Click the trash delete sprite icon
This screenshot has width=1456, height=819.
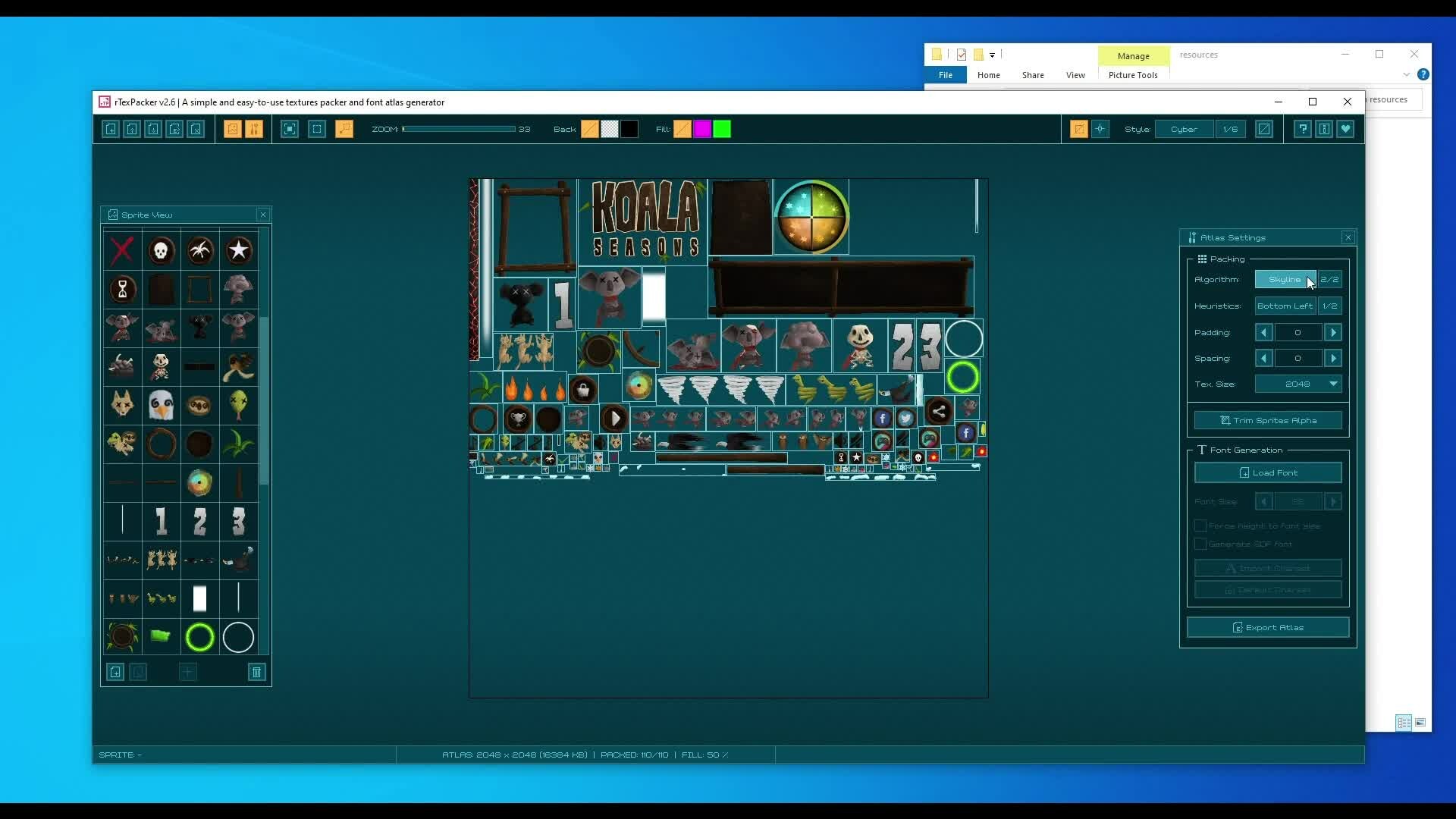coord(256,673)
